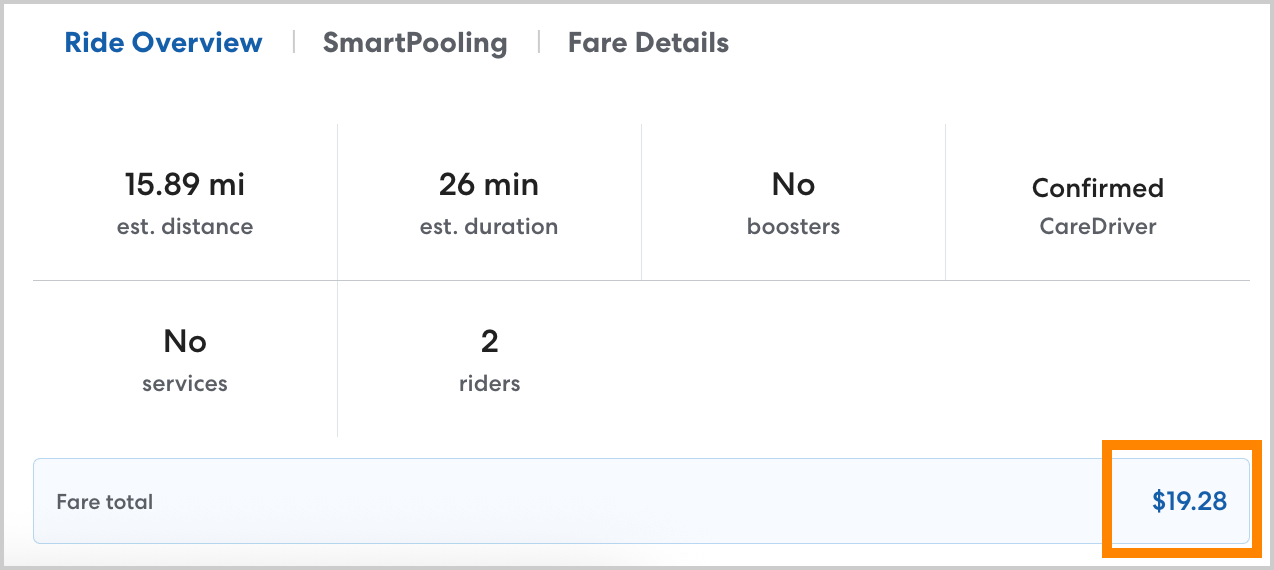Screen dimensions: 1274x570
Task: Click the No value above boosters
Action: tap(793, 185)
